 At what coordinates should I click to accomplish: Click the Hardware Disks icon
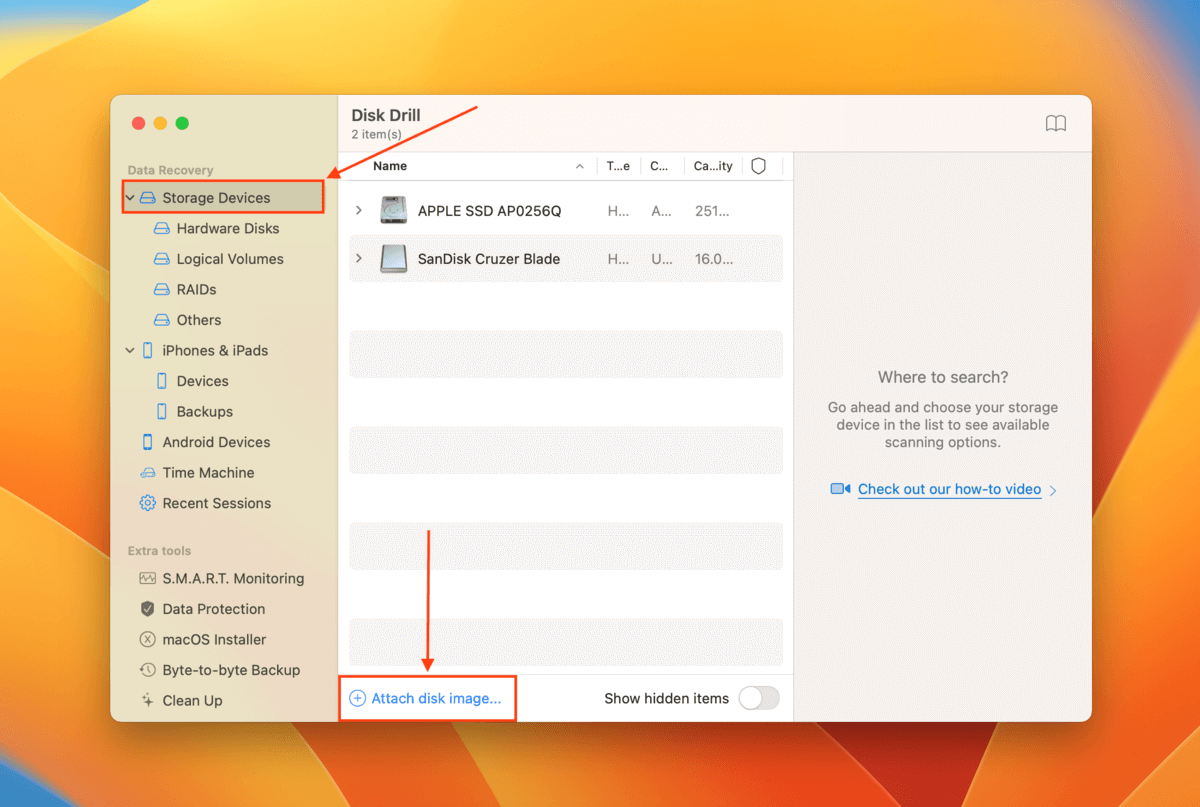point(162,229)
